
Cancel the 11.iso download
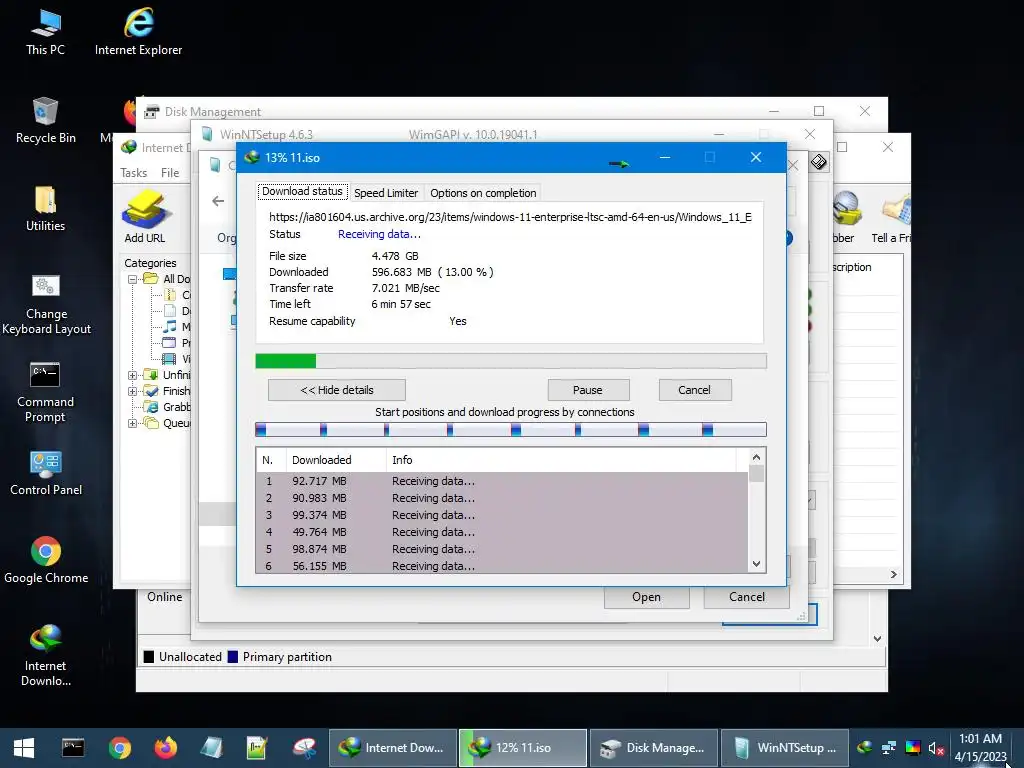point(694,390)
